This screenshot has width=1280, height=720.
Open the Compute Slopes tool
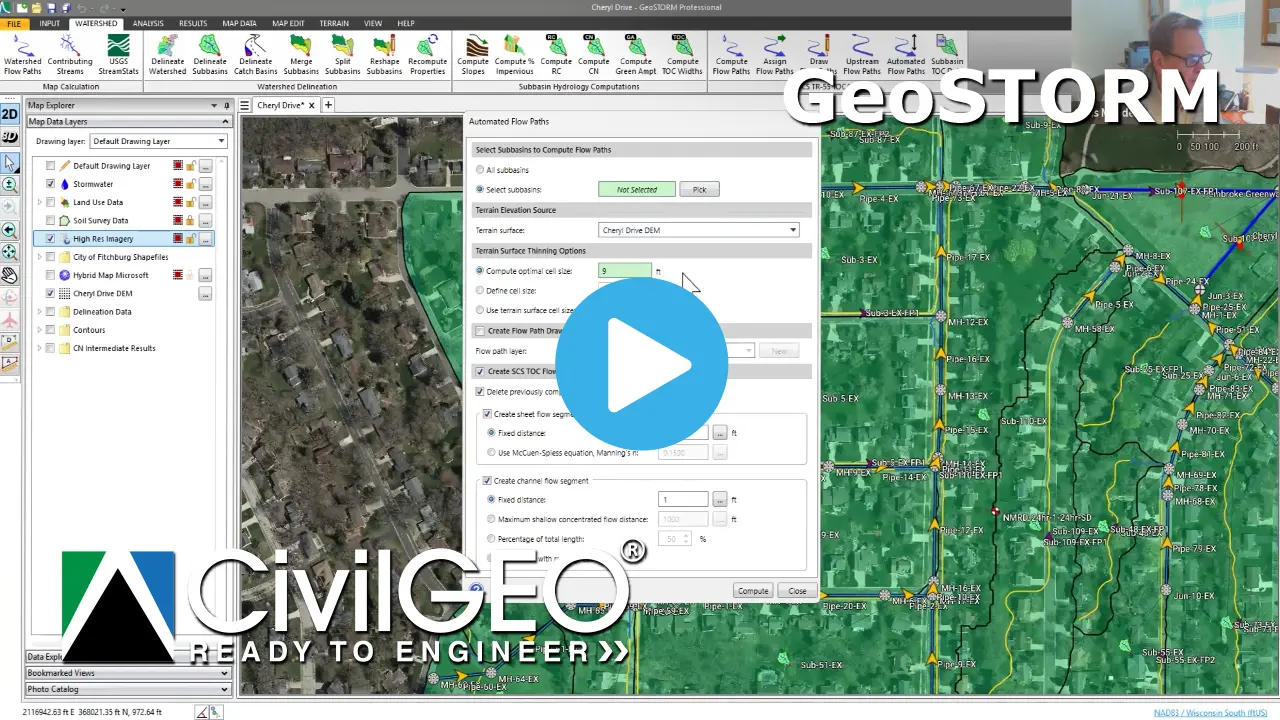473,54
